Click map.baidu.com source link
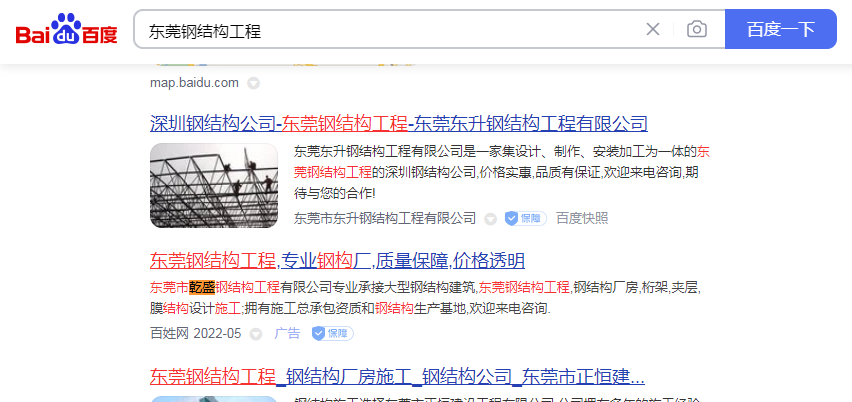Viewport: 852px width, 402px height. 194,83
